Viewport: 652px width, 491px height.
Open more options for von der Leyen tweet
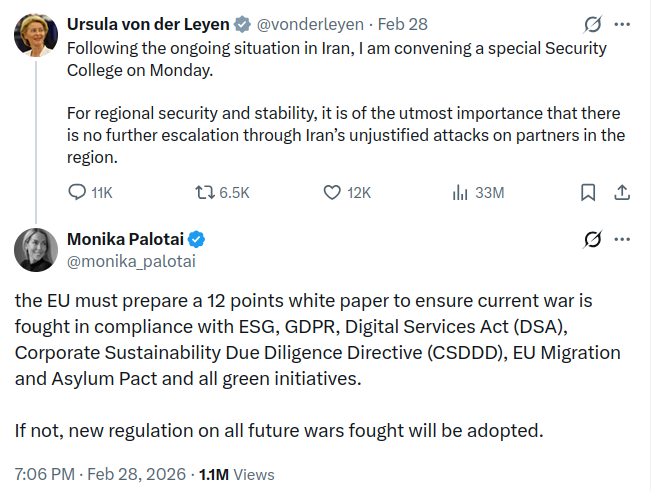click(622, 22)
